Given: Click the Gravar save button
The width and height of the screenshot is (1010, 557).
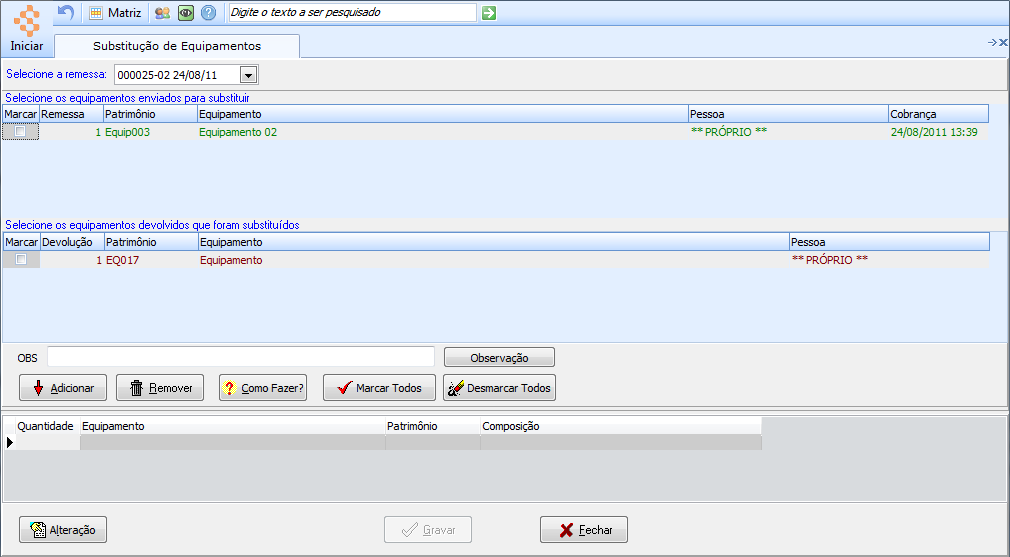Looking at the screenshot, I should pos(428,530).
